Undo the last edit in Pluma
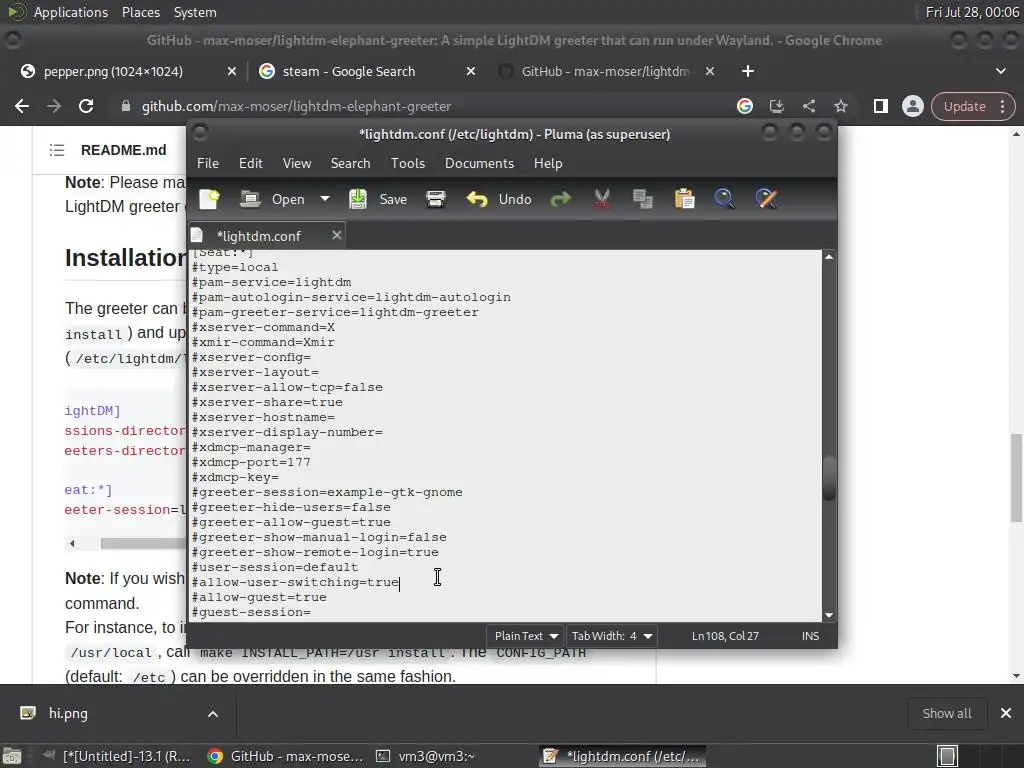Screen dimensions: 1024x768 (x=499, y=199)
